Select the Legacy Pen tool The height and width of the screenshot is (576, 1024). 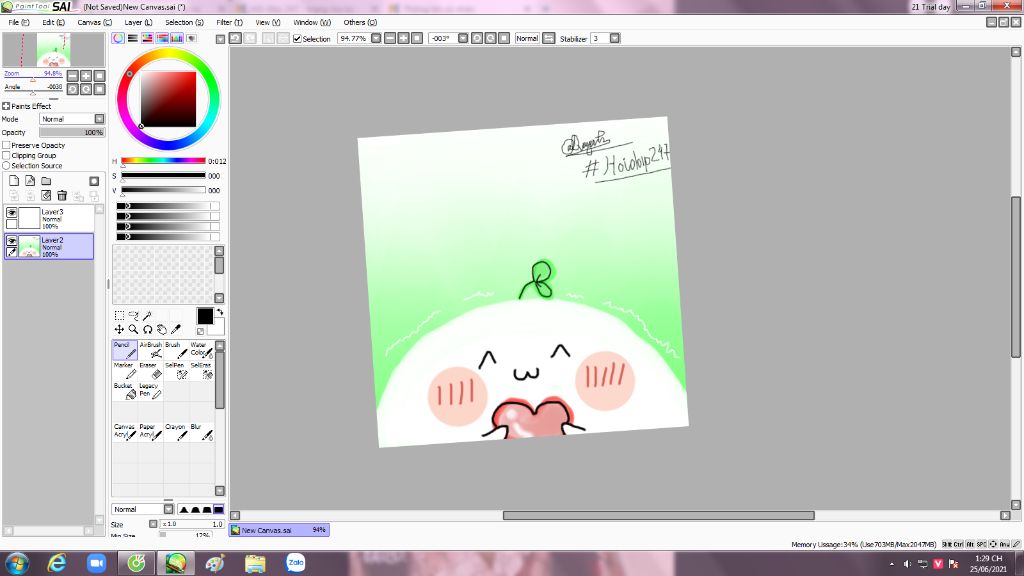[150, 391]
